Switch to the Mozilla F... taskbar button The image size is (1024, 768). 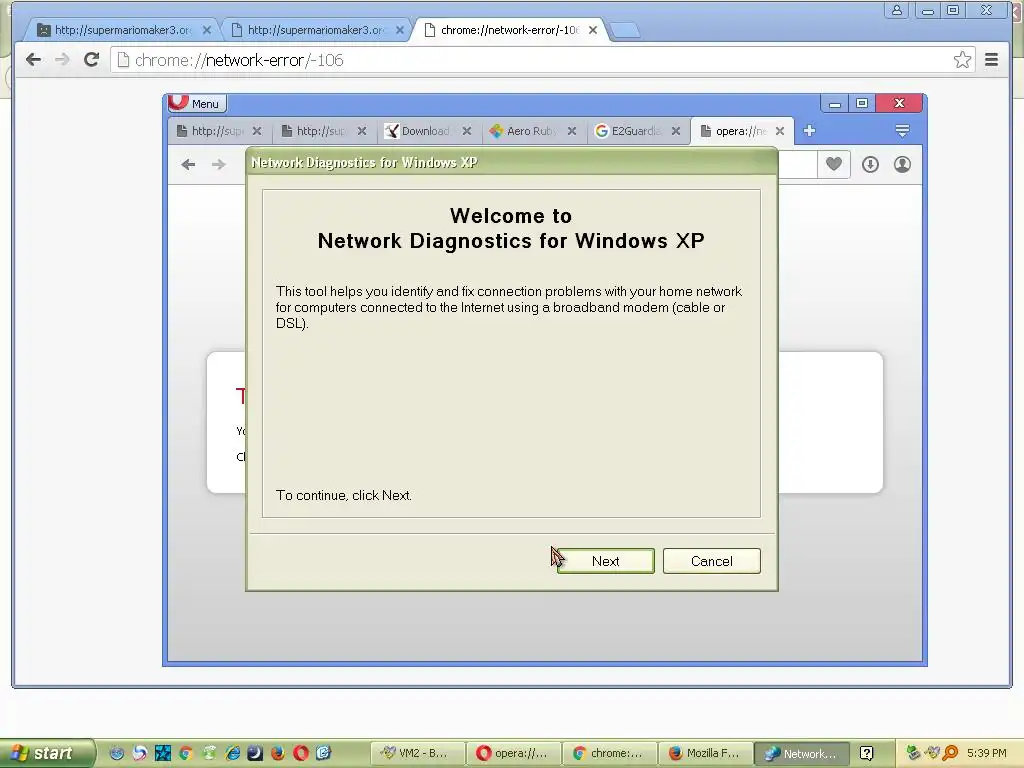(x=705, y=754)
